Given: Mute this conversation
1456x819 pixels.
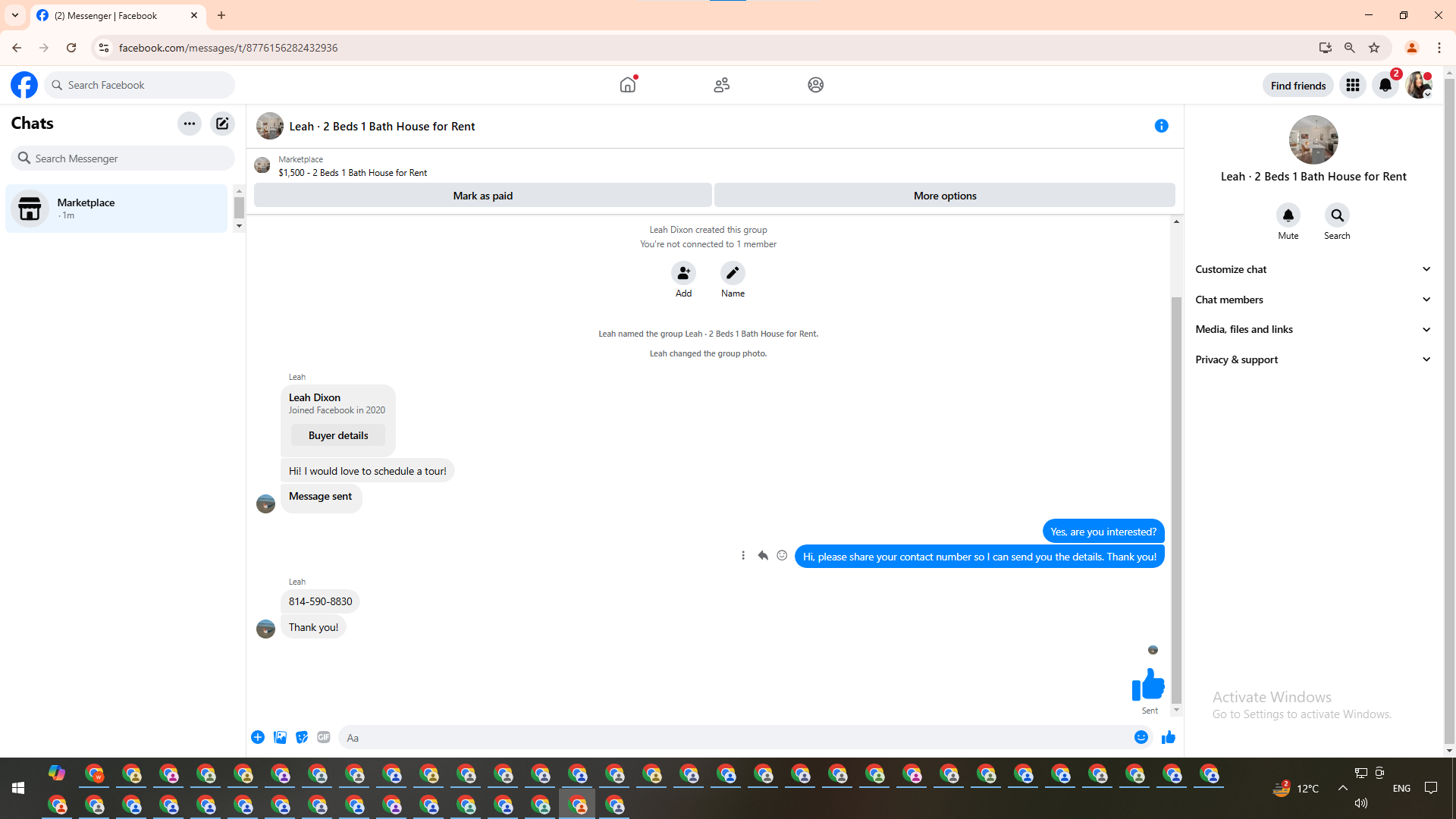Looking at the screenshot, I should coord(1288,215).
